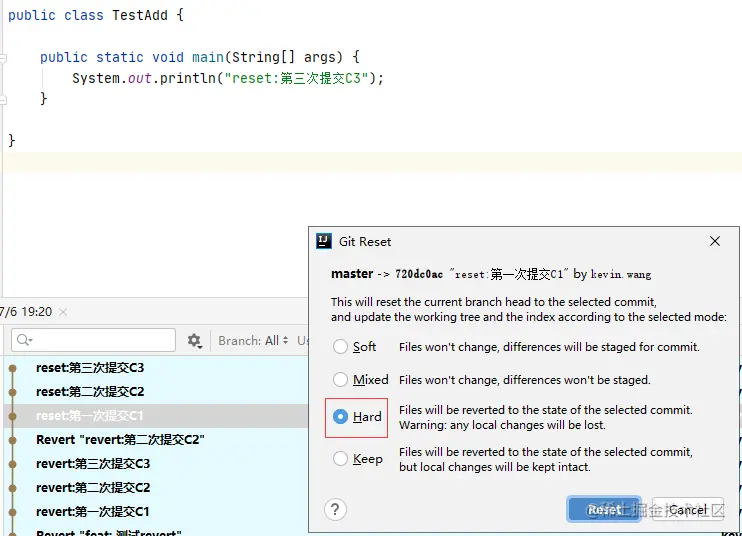Select commit revert:第一次提交C1
This screenshot has height=536, width=742.
156,512
